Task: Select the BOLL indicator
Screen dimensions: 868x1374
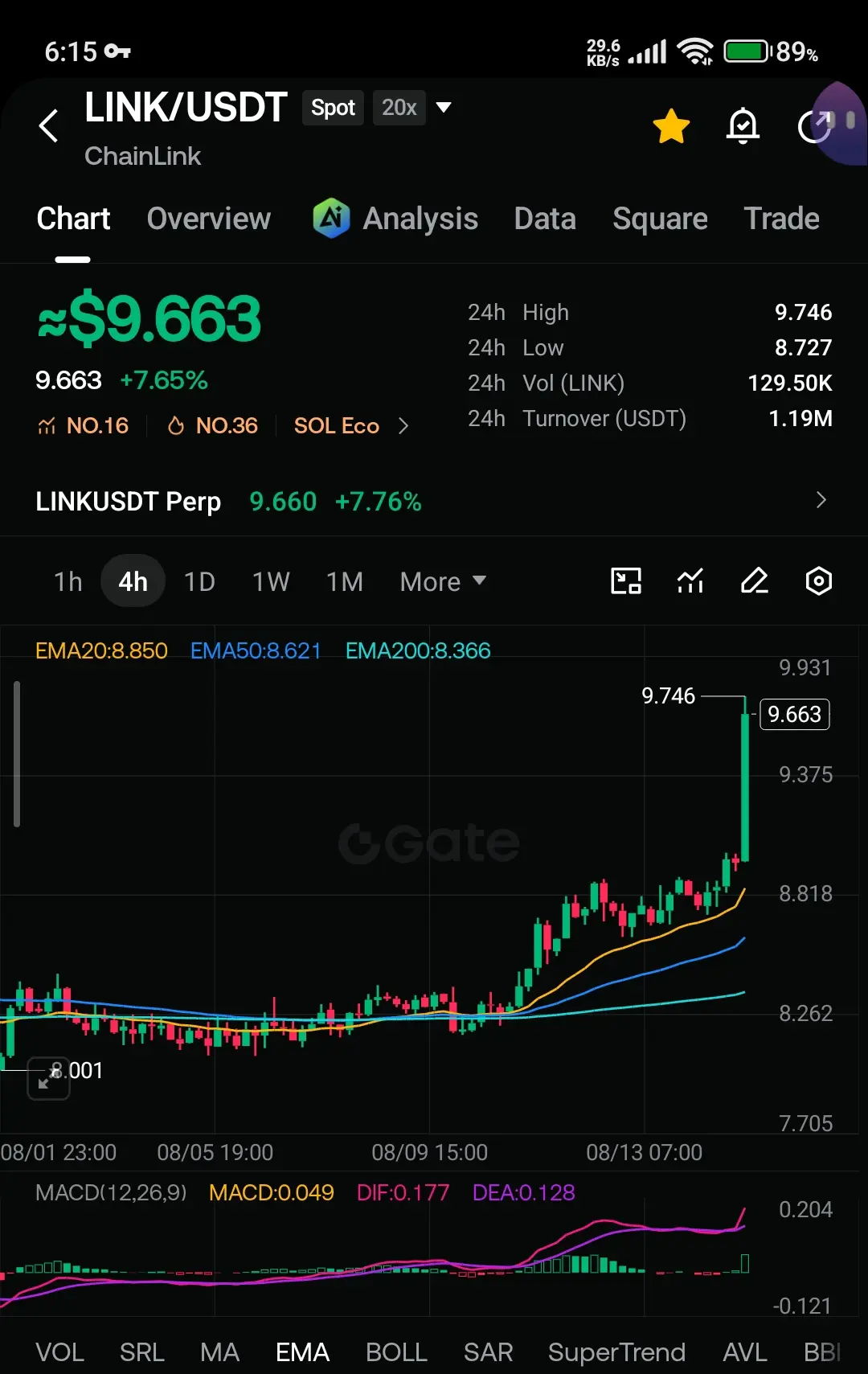Action: (x=396, y=1352)
